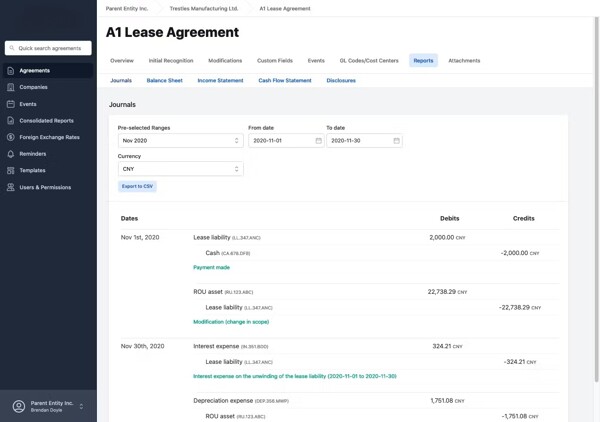Open Agreements in the sidebar
Viewport: 600px width, 422px height.
[x=48, y=71]
